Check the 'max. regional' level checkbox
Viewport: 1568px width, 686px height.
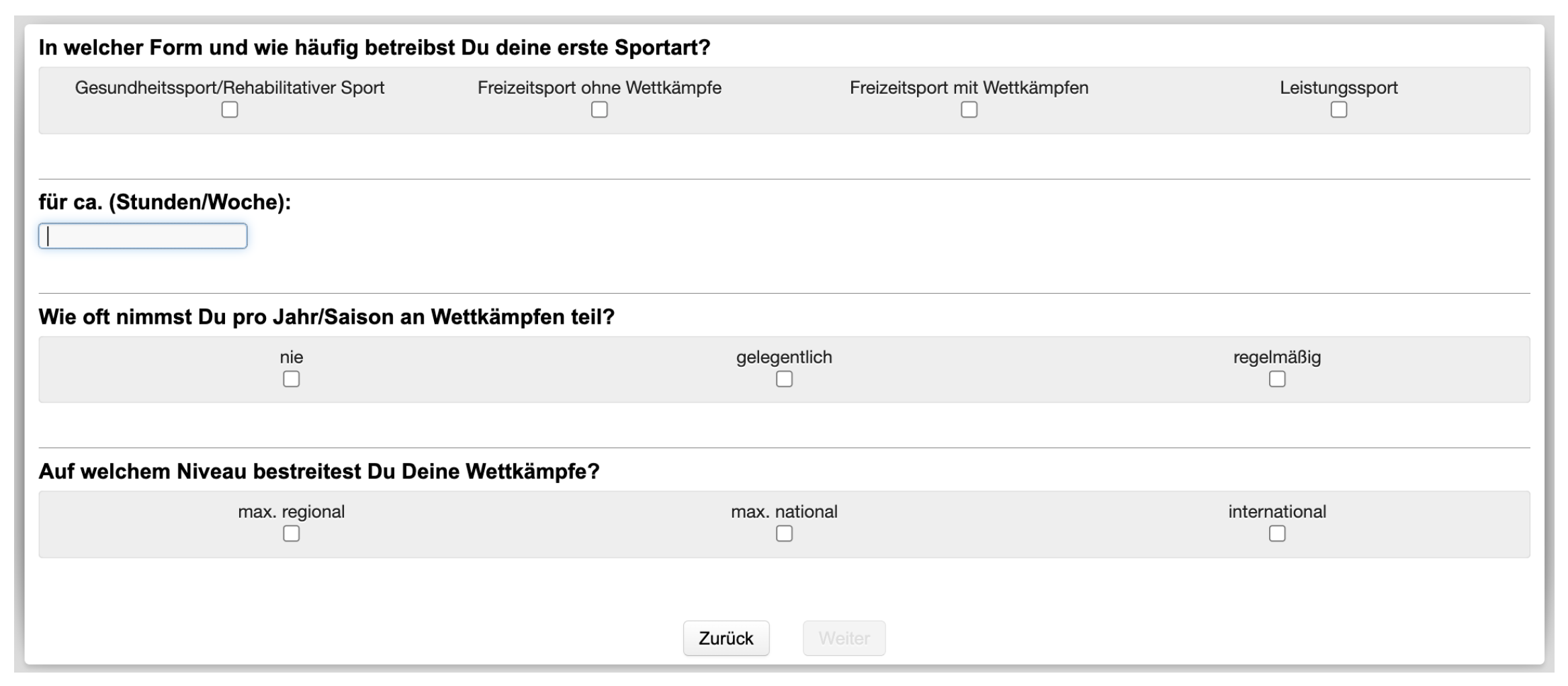tap(291, 533)
